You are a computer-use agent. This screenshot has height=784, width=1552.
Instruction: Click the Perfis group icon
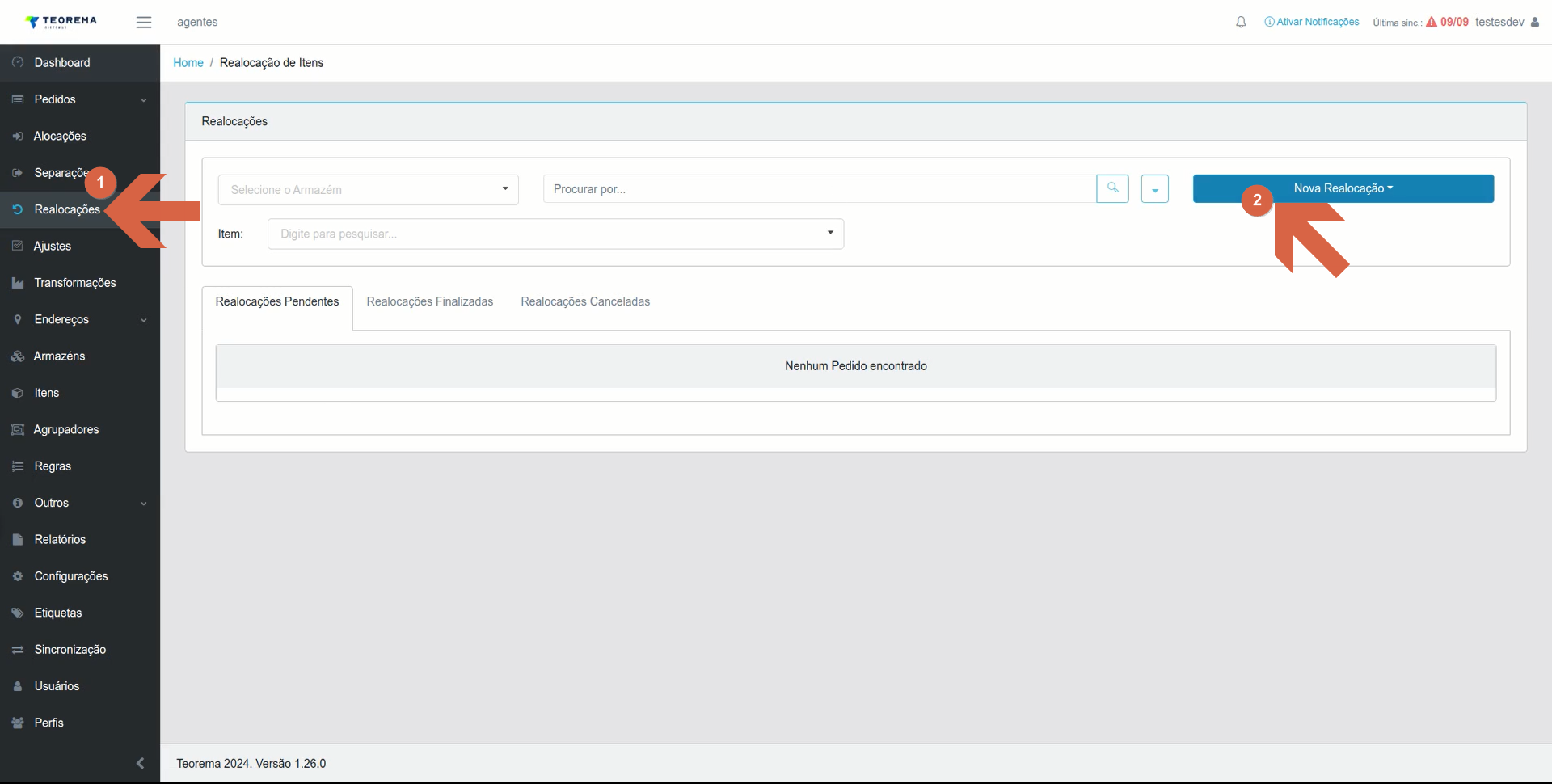18,723
